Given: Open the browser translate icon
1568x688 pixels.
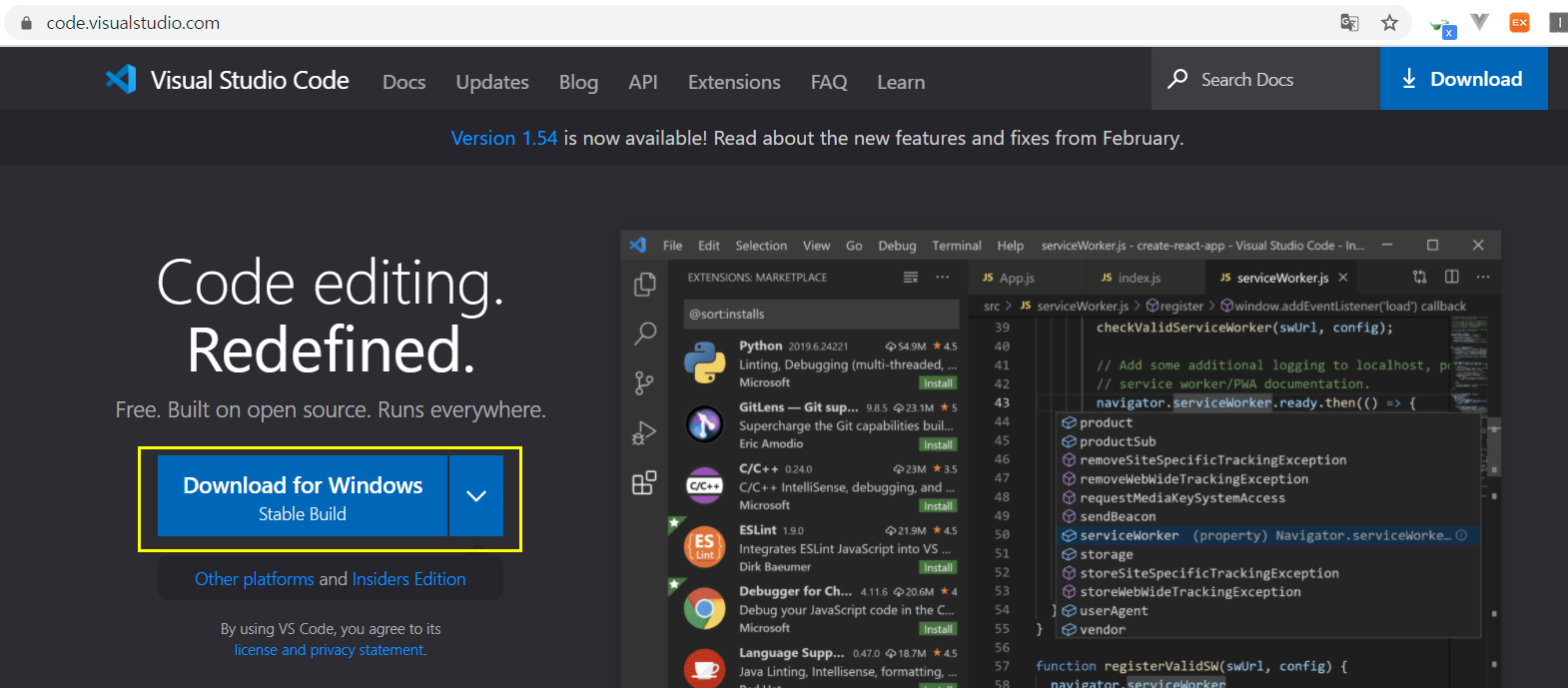Looking at the screenshot, I should pyautogui.click(x=1349, y=22).
